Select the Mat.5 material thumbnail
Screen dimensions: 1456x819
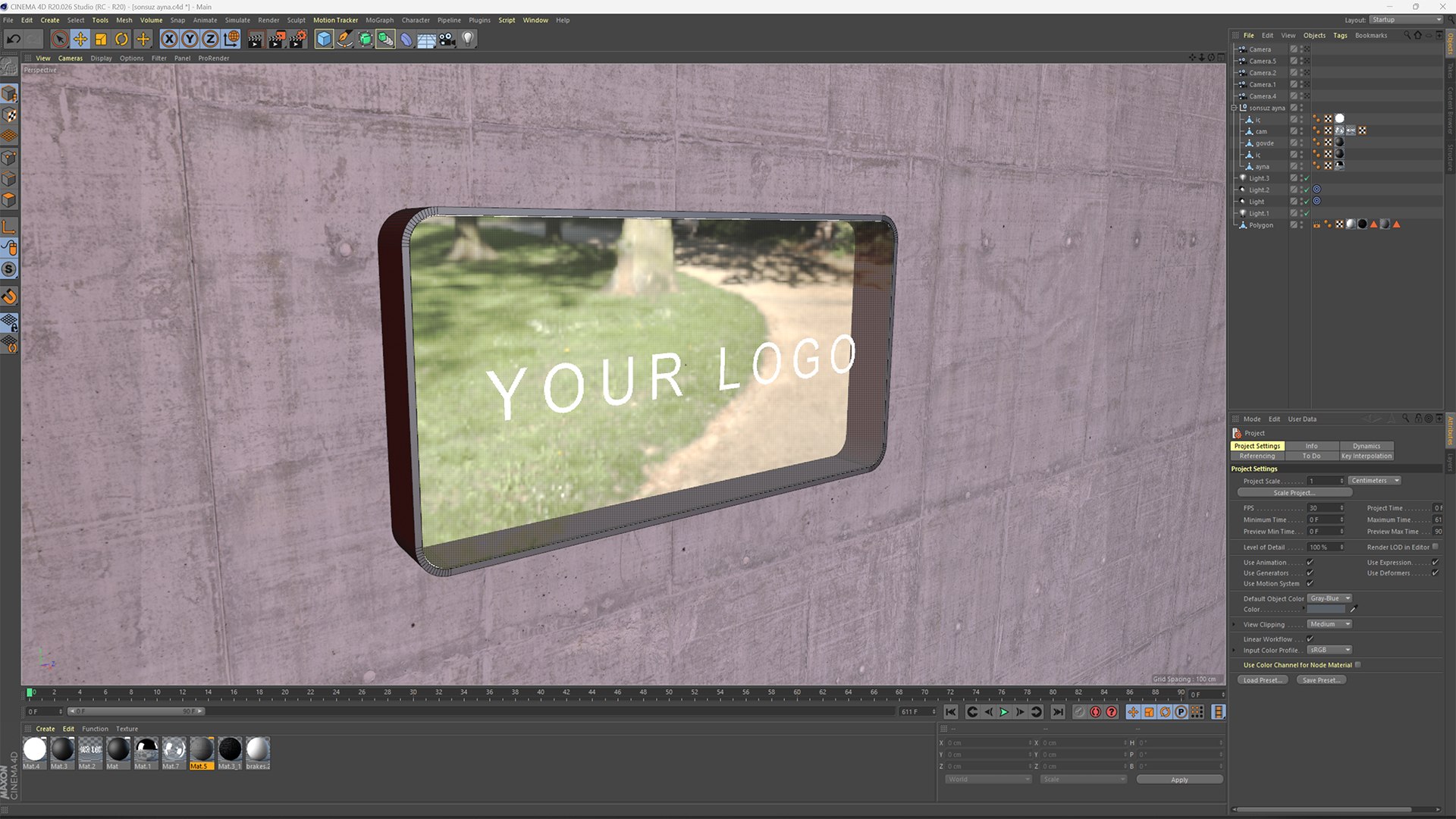tap(202, 752)
